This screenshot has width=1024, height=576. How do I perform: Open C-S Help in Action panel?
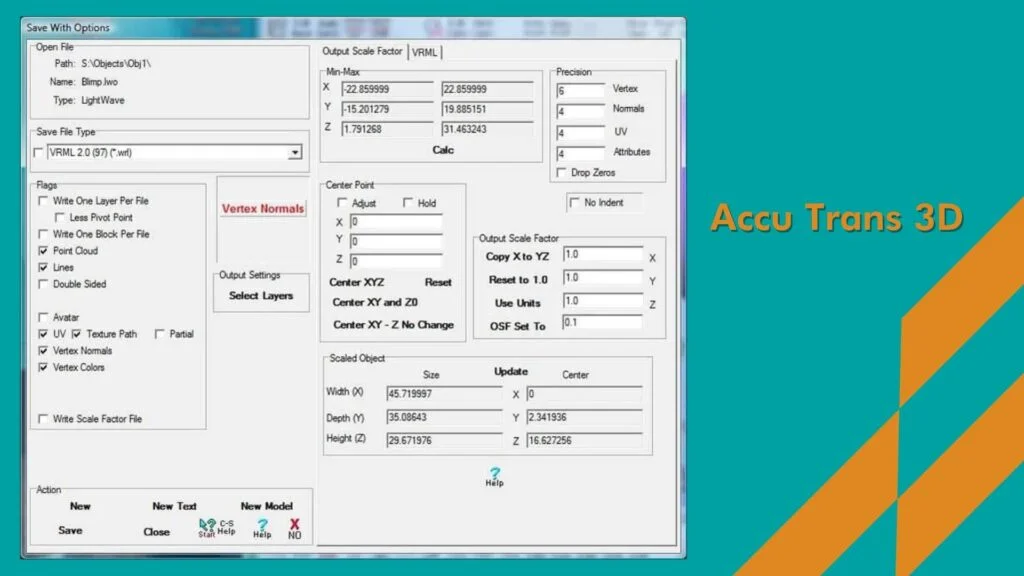(227, 528)
